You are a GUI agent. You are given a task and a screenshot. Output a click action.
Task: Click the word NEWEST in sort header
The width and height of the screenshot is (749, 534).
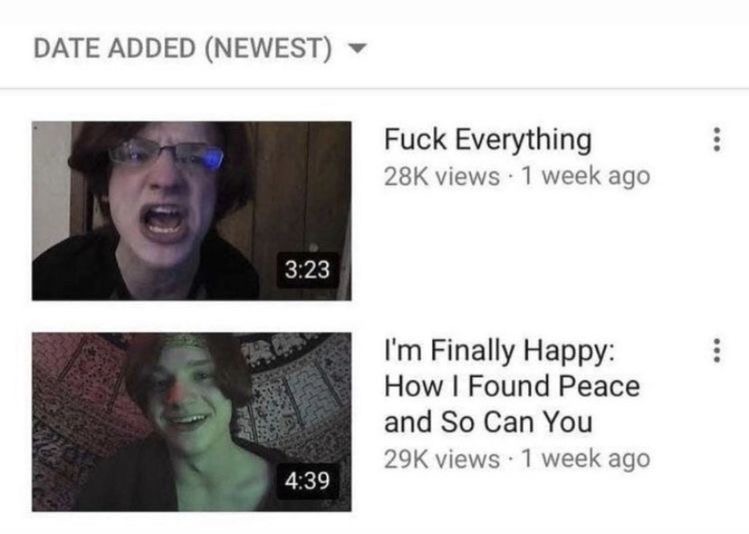tap(268, 48)
